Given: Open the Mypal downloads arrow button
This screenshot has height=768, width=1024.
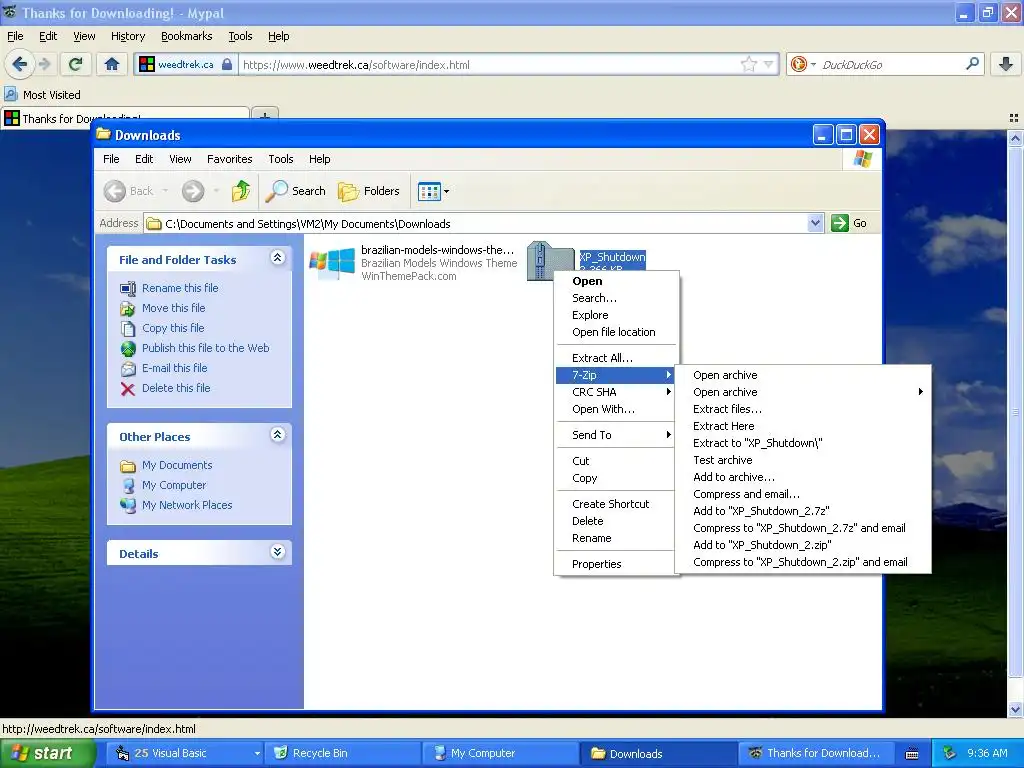Looking at the screenshot, I should [x=1006, y=64].
